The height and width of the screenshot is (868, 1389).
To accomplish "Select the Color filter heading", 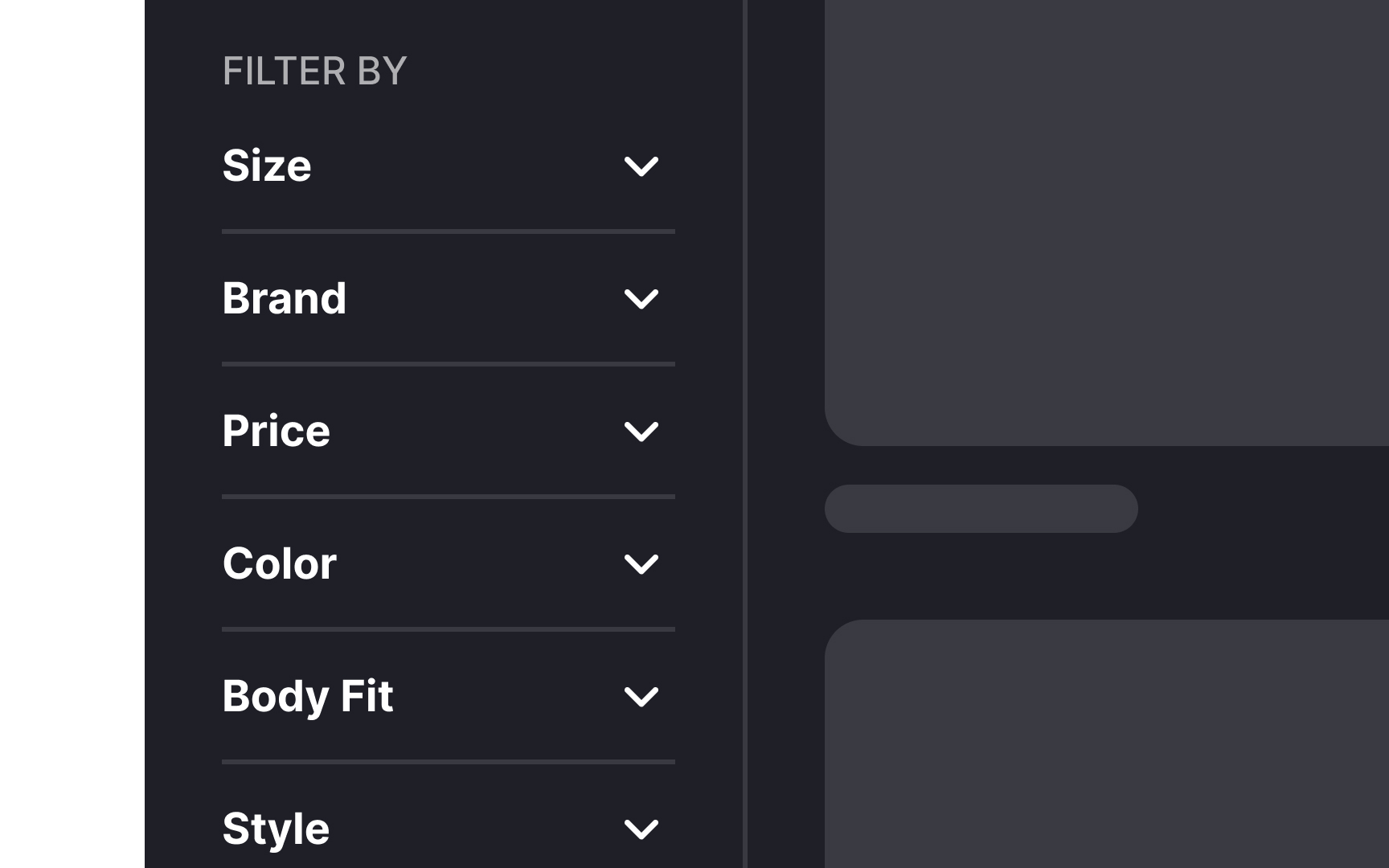I will tap(279, 563).
